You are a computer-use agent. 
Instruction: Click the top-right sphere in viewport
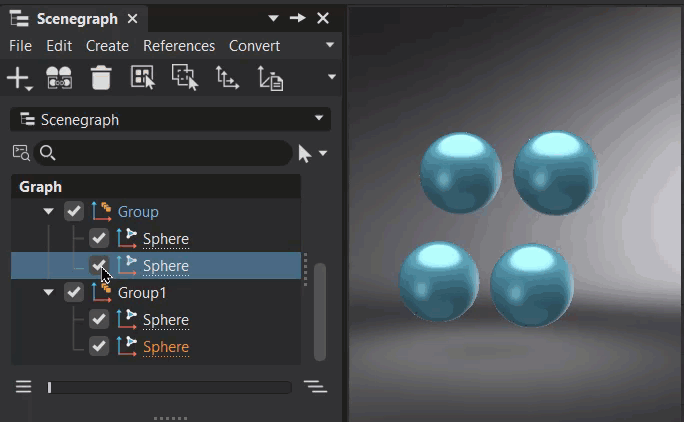click(x=555, y=173)
